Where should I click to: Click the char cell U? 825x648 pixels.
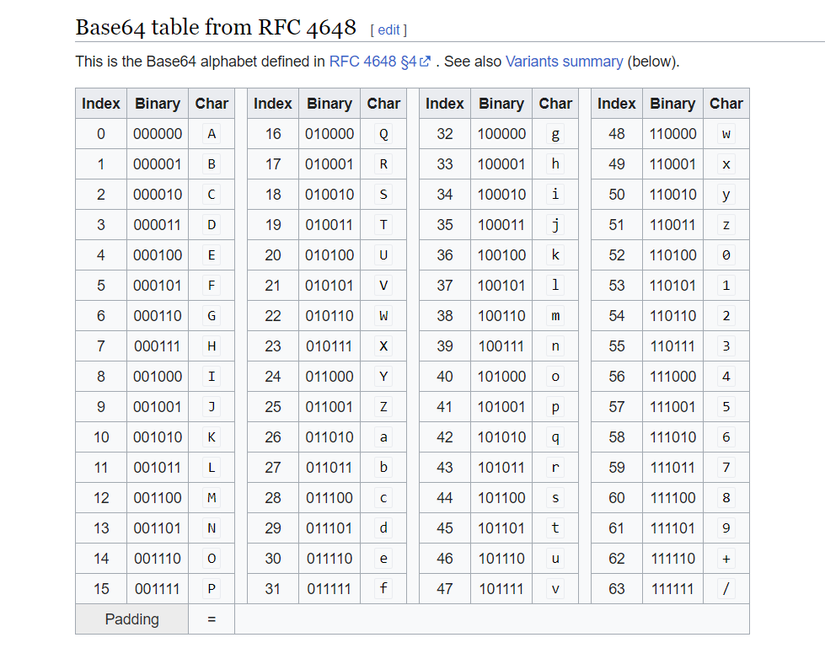(x=384, y=255)
